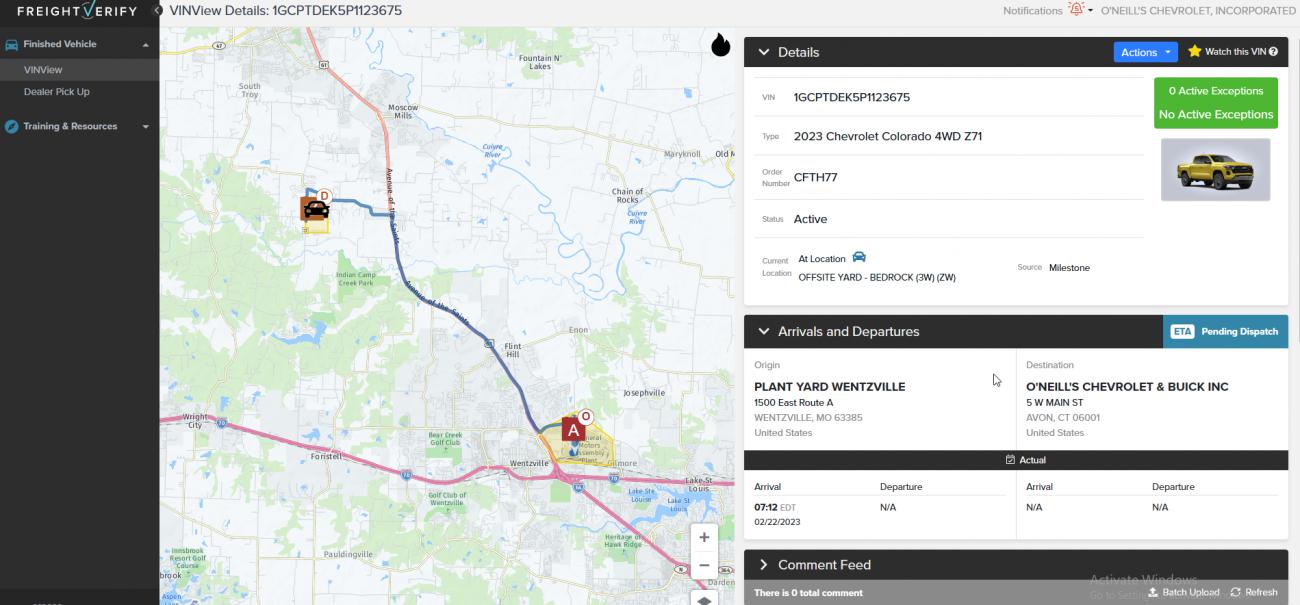
Task: Click the map zoom out minus button
Action: [704, 565]
